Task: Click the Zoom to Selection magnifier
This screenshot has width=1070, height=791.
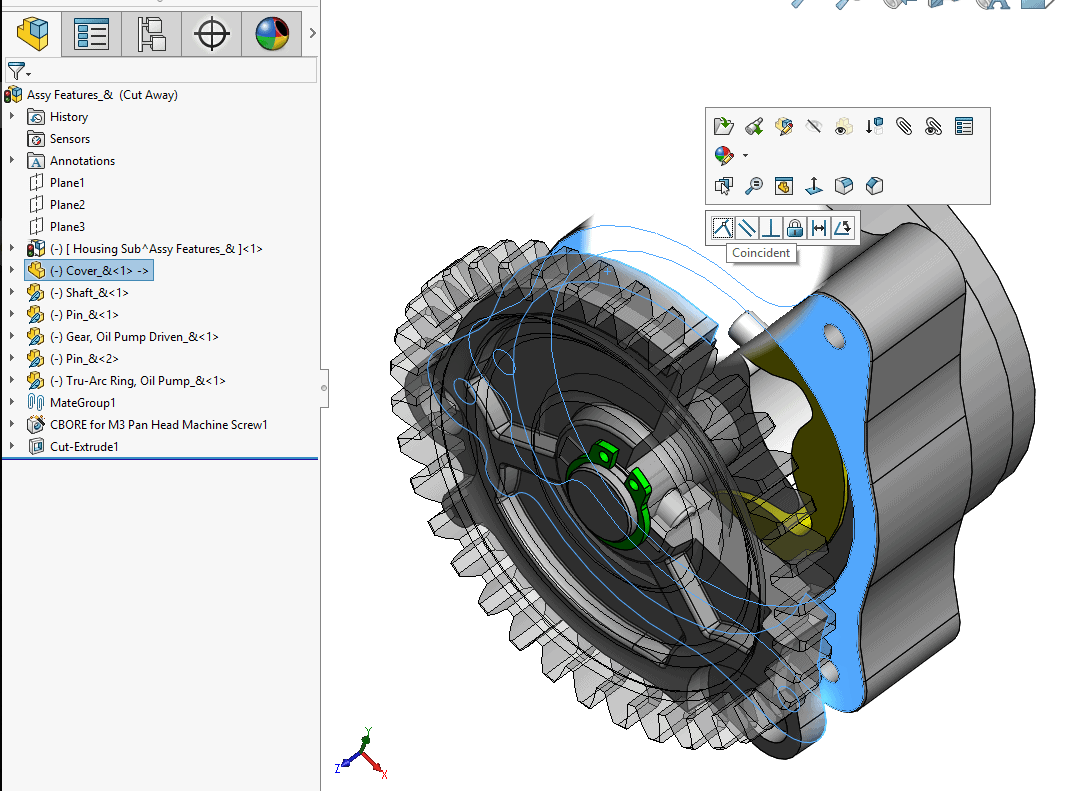Action: pos(753,186)
